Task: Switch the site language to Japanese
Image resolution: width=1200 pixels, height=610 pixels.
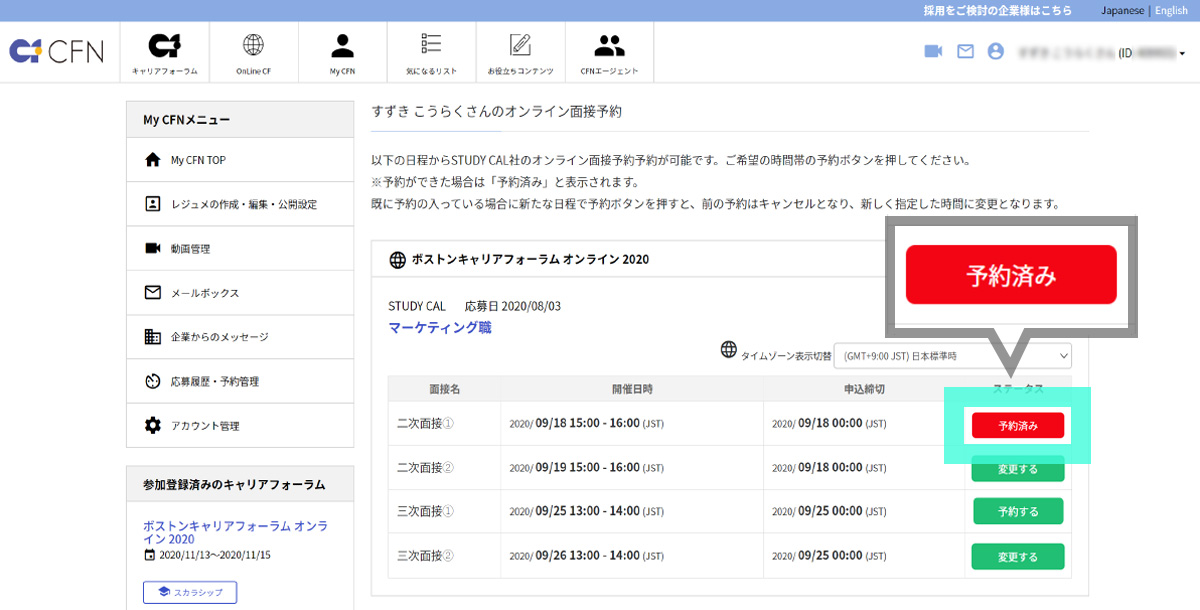Action: [1123, 10]
